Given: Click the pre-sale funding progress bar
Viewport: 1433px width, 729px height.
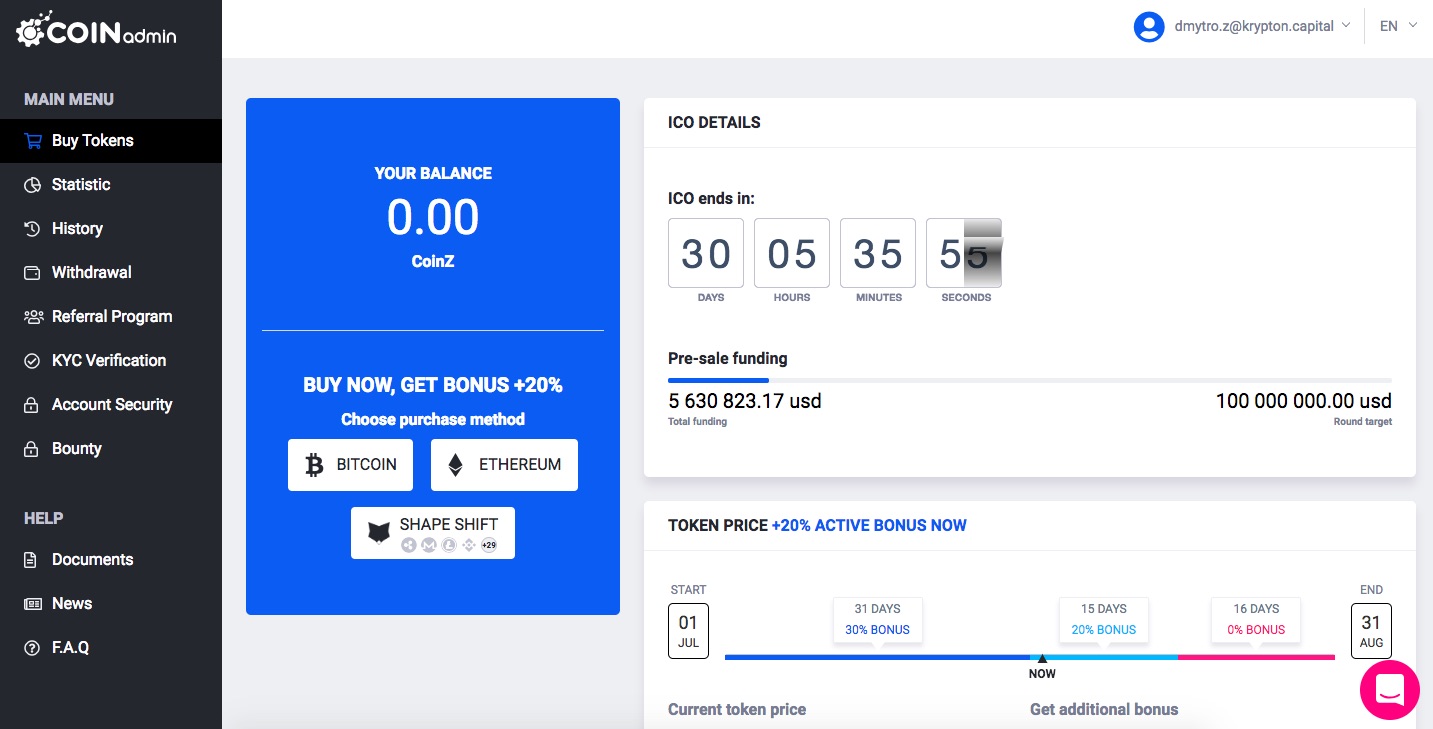Looking at the screenshot, I should click(x=1029, y=380).
